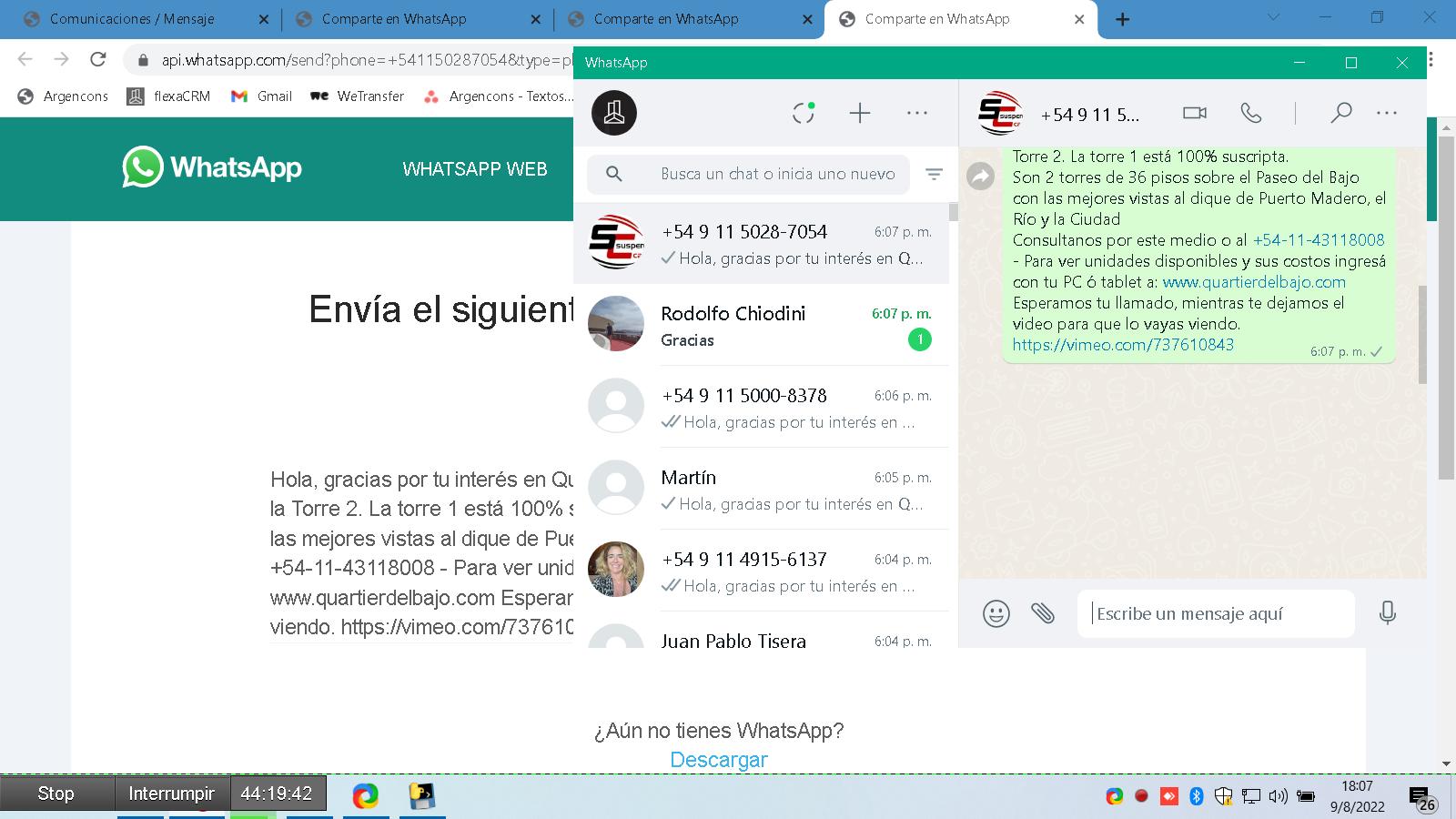Open the flexaCRM bookmark
This screenshot has width=1456, height=819.
[168, 96]
